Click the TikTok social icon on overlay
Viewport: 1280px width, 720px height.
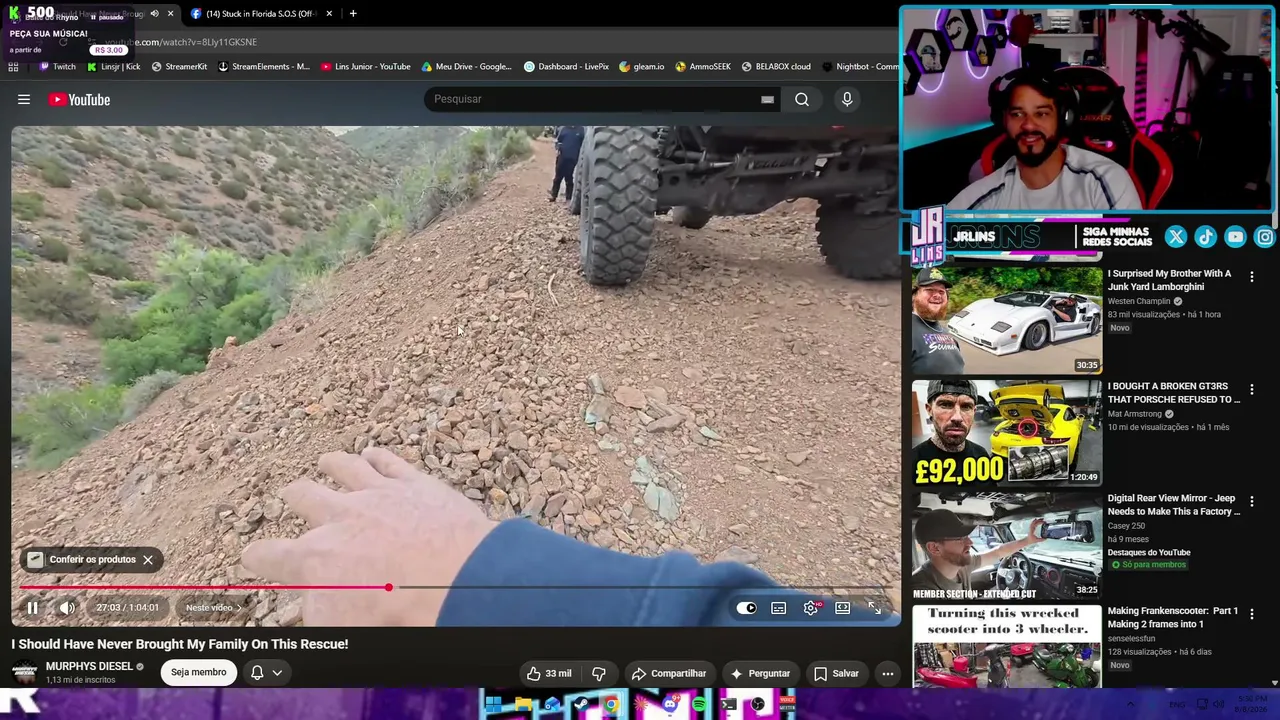(1205, 237)
